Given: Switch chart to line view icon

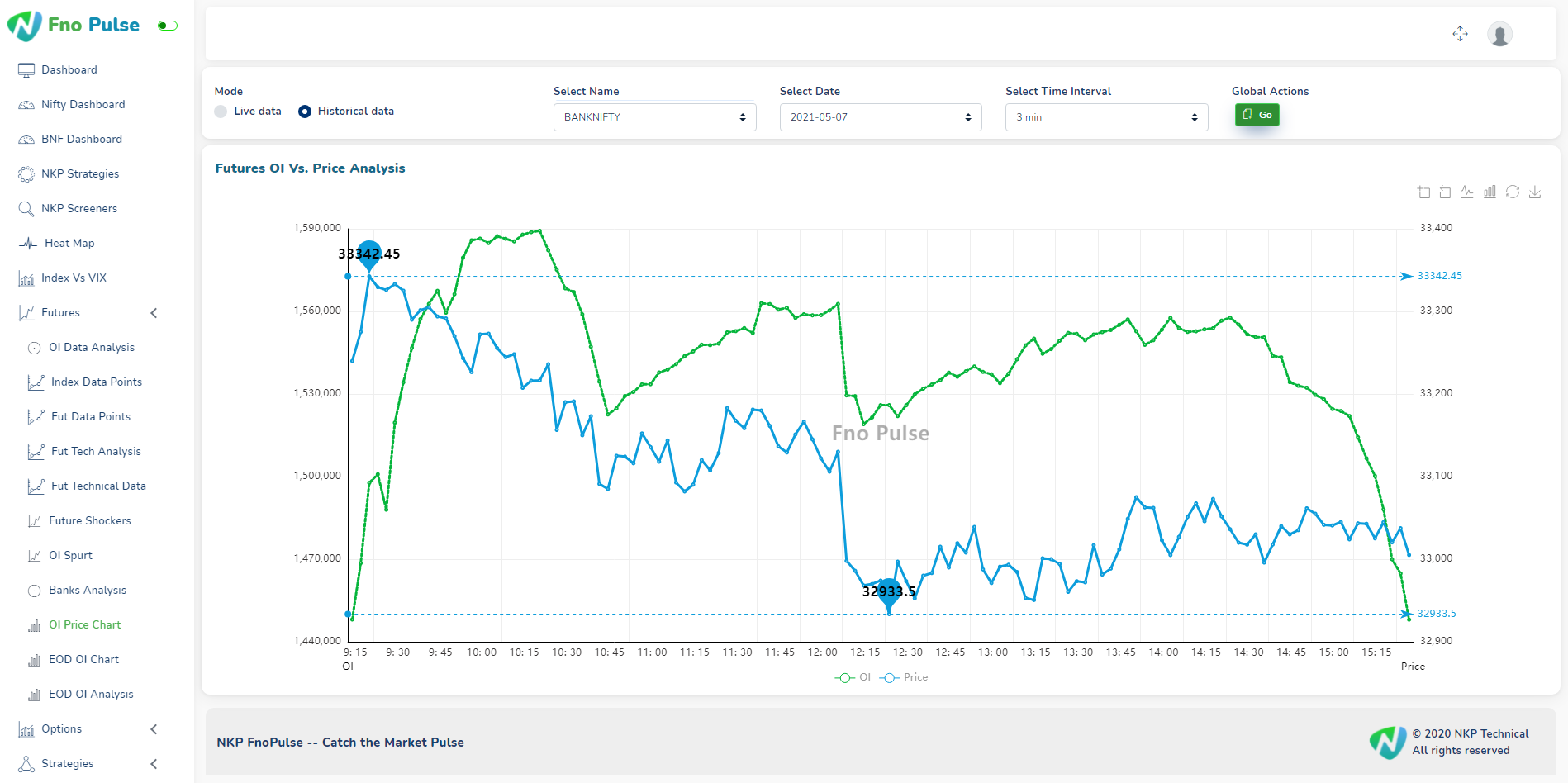Looking at the screenshot, I should point(1467,192).
